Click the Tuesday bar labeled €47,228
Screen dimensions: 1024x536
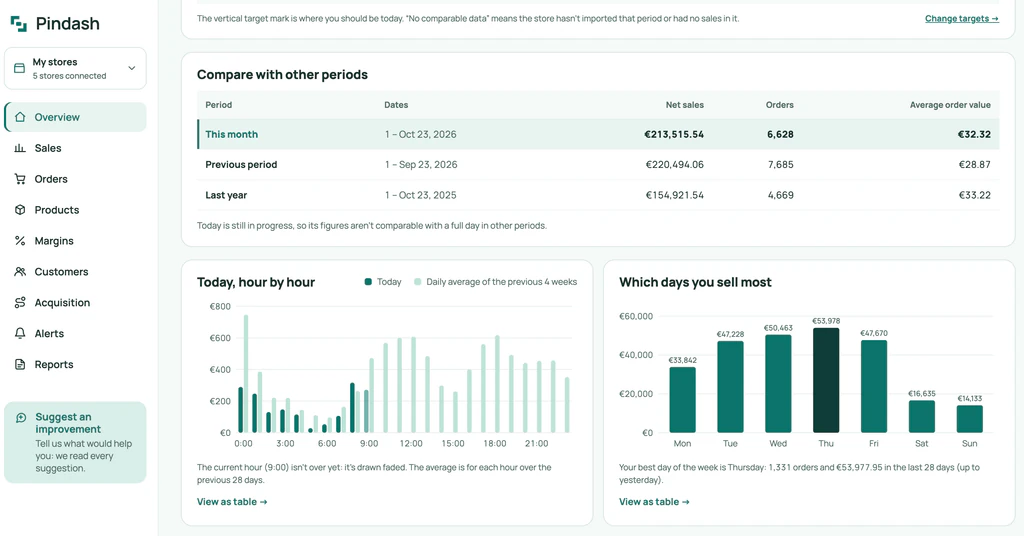click(730, 386)
